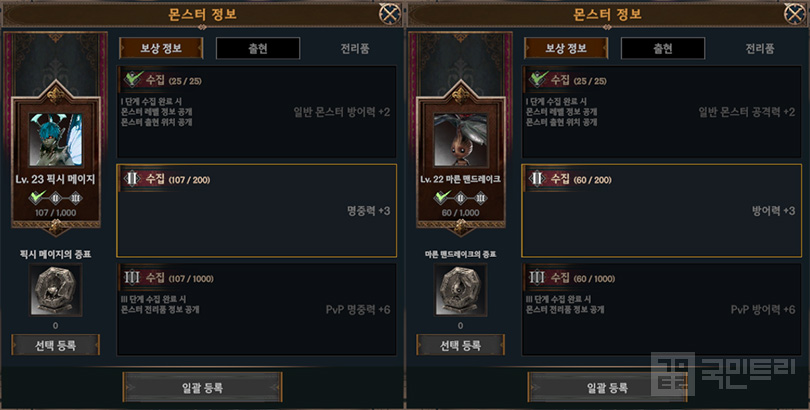Click 일괄 등록 button in left panel
This screenshot has height=410, width=810.
pos(202,387)
